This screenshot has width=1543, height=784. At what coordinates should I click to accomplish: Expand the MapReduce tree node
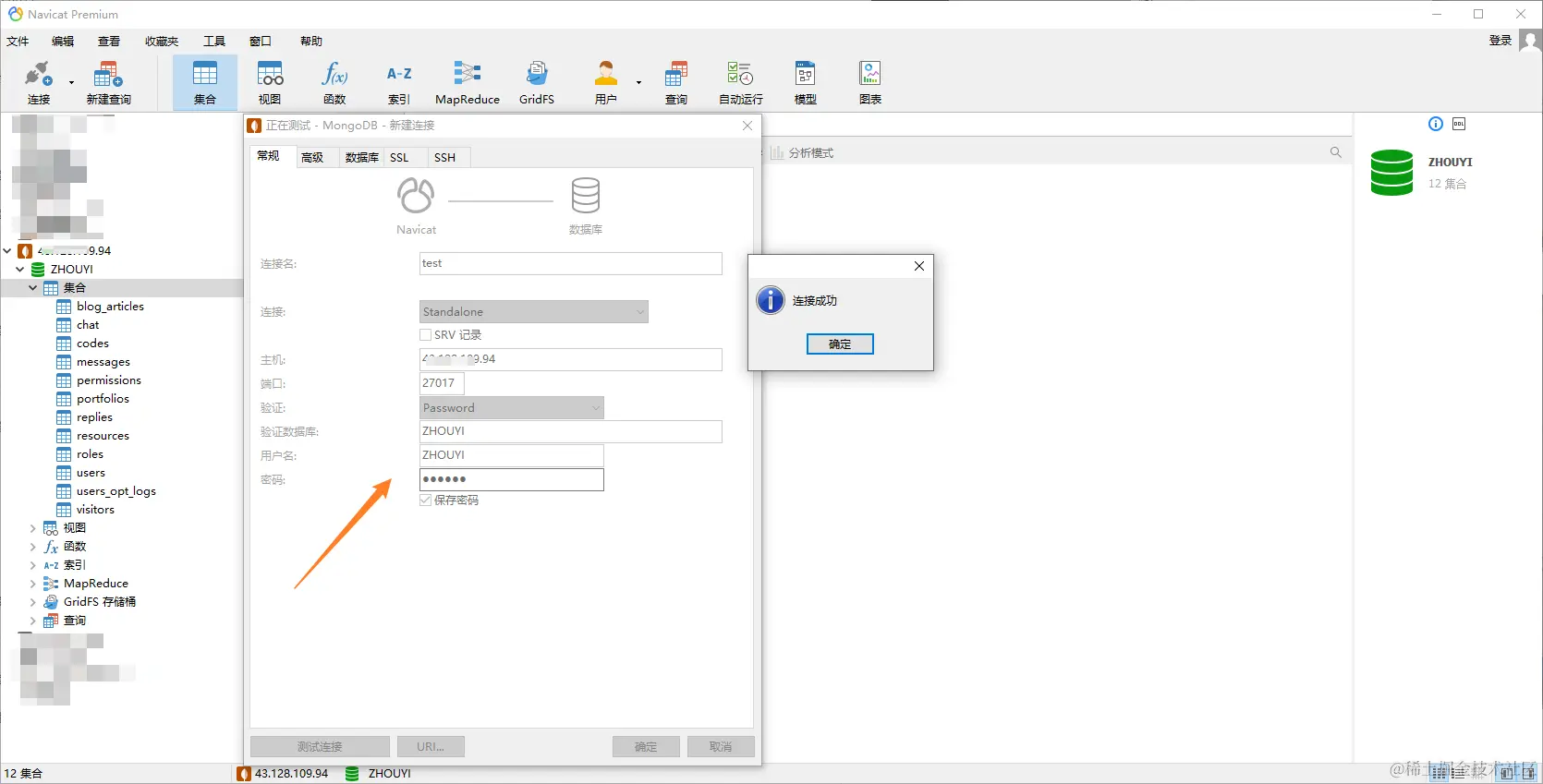point(32,584)
